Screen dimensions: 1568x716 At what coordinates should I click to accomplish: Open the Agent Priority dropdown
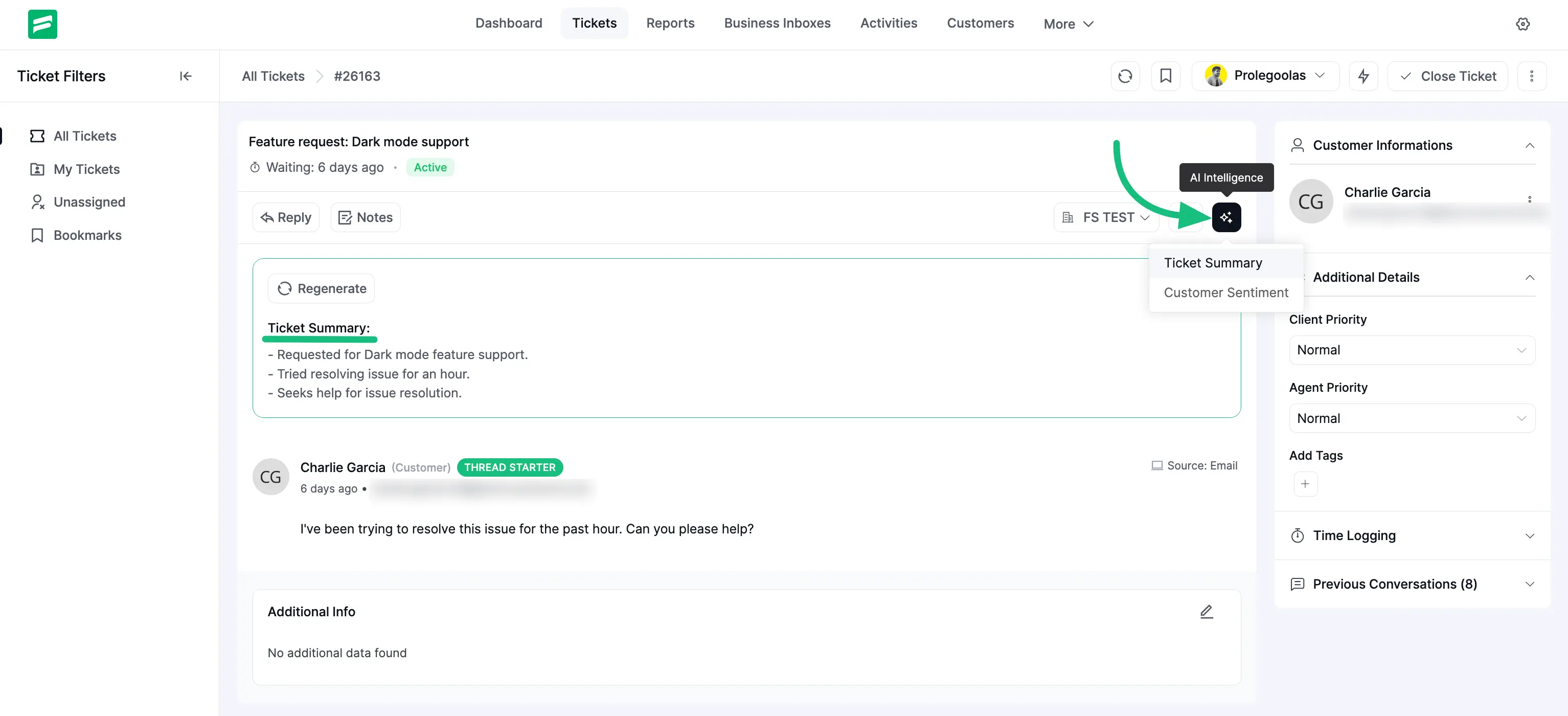(x=1411, y=418)
